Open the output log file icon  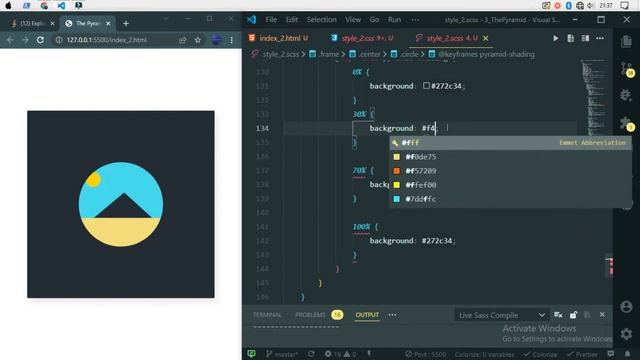(x=587, y=315)
